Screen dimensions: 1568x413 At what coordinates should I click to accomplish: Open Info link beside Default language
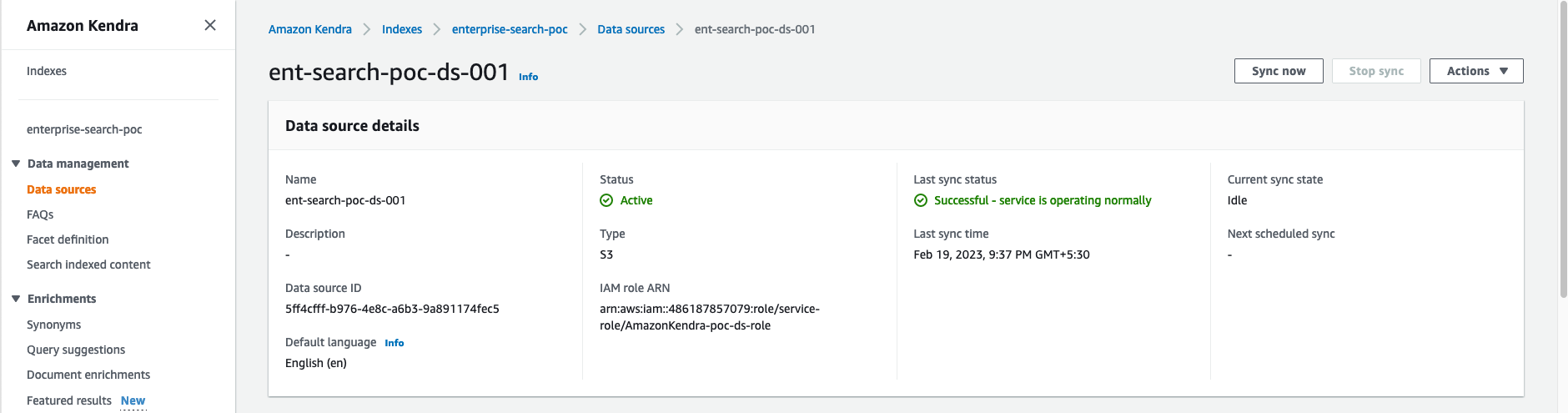tap(394, 343)
